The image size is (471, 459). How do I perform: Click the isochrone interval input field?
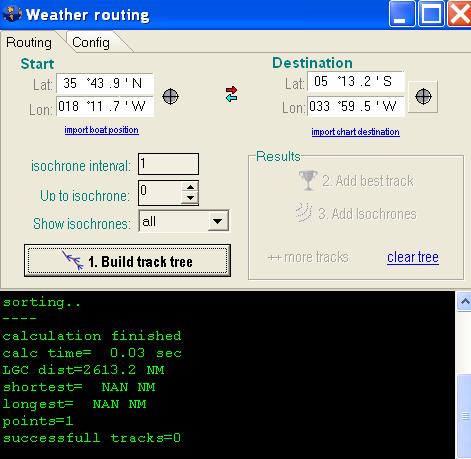tap(168, 164)
